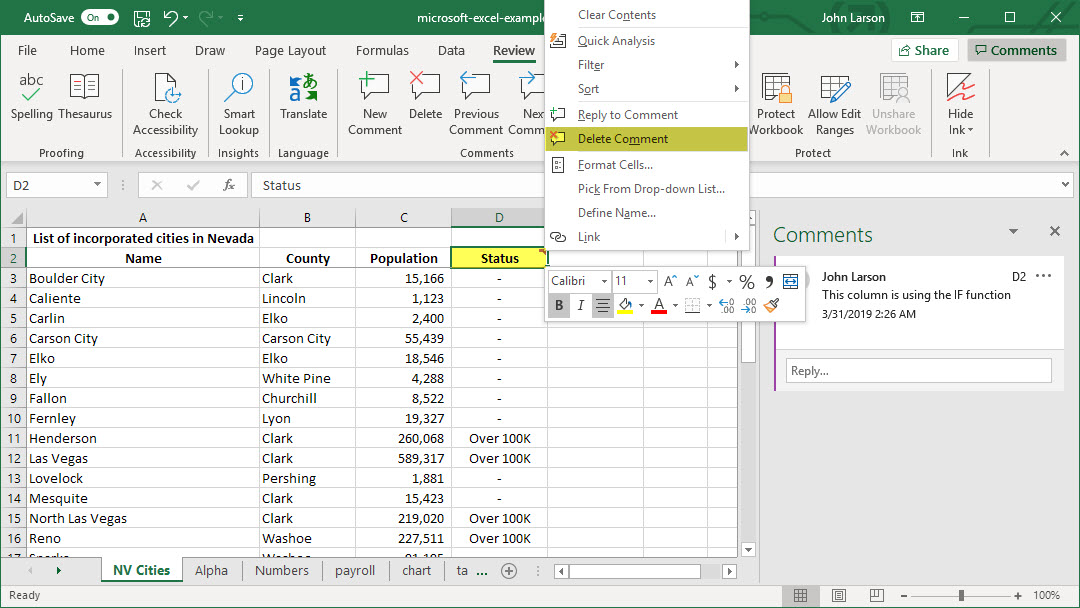Toggle Italic in the mini toolbar
1080x608 pixels.
click(581, 306)
